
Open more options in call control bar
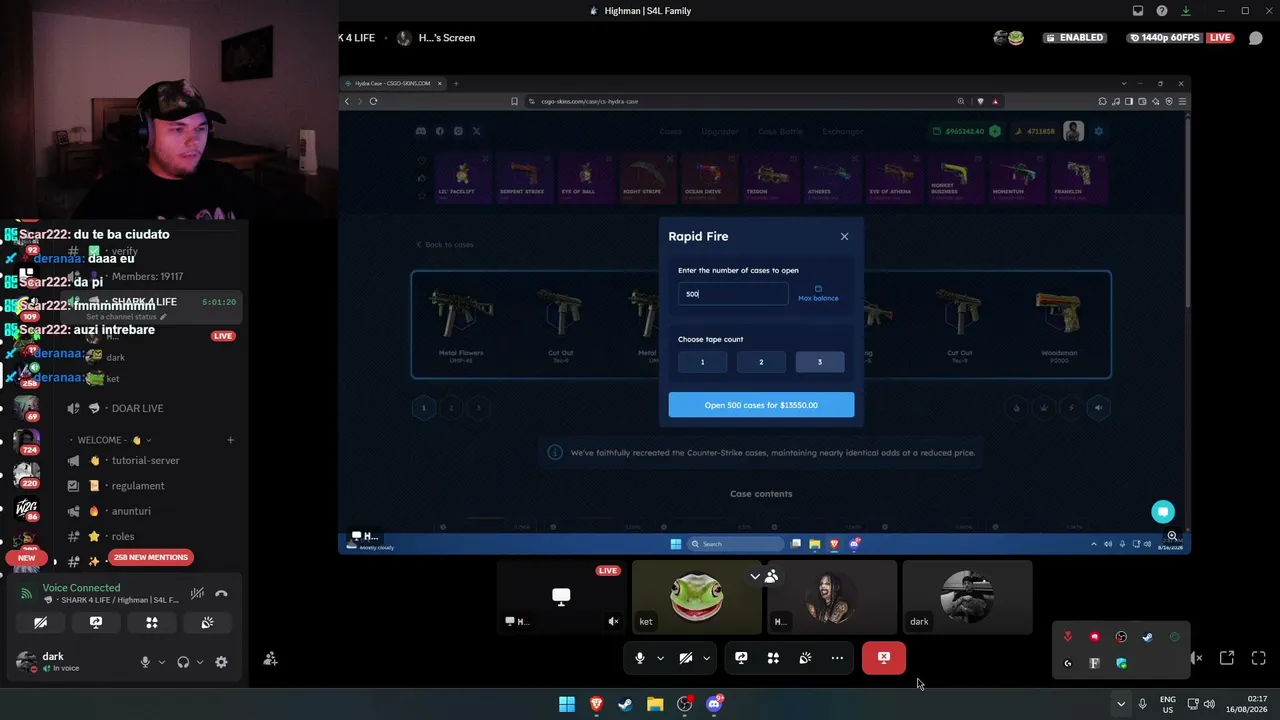click(x=837, y=658)
